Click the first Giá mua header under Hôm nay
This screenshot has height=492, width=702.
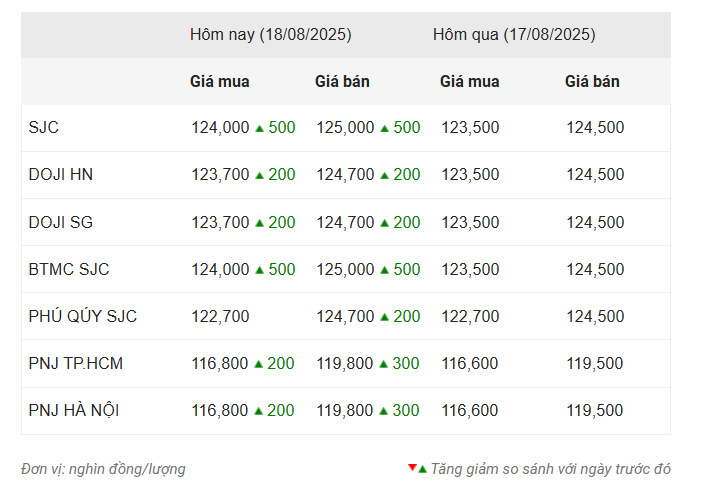(219, 82)
